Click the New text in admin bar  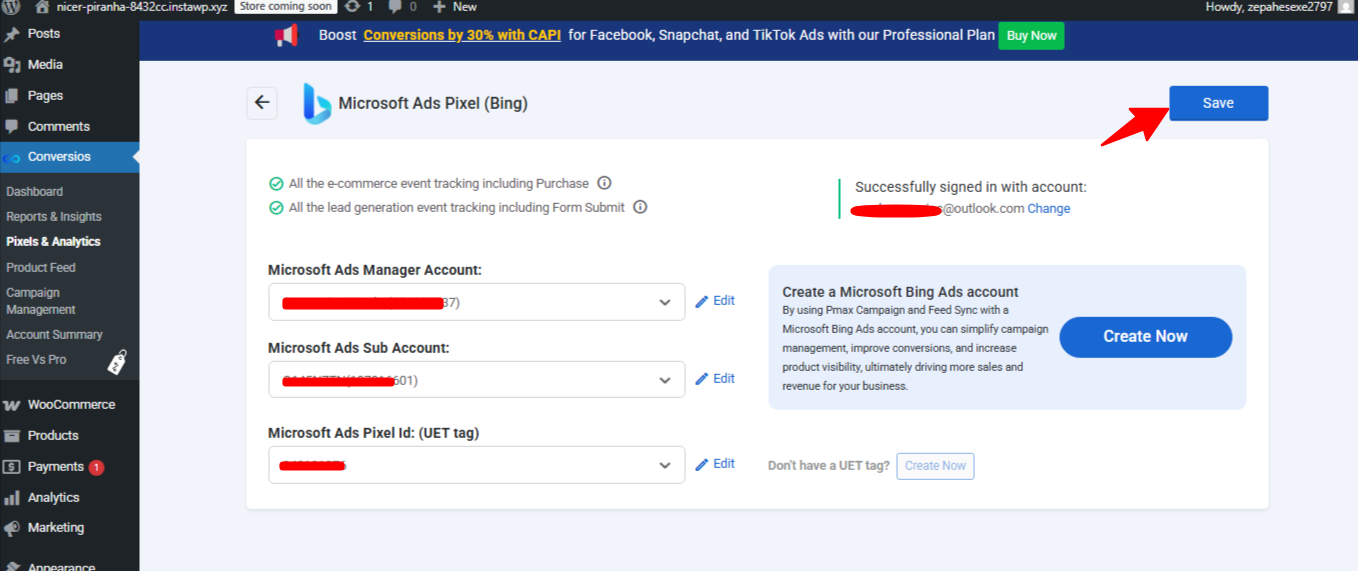(465, 6)
